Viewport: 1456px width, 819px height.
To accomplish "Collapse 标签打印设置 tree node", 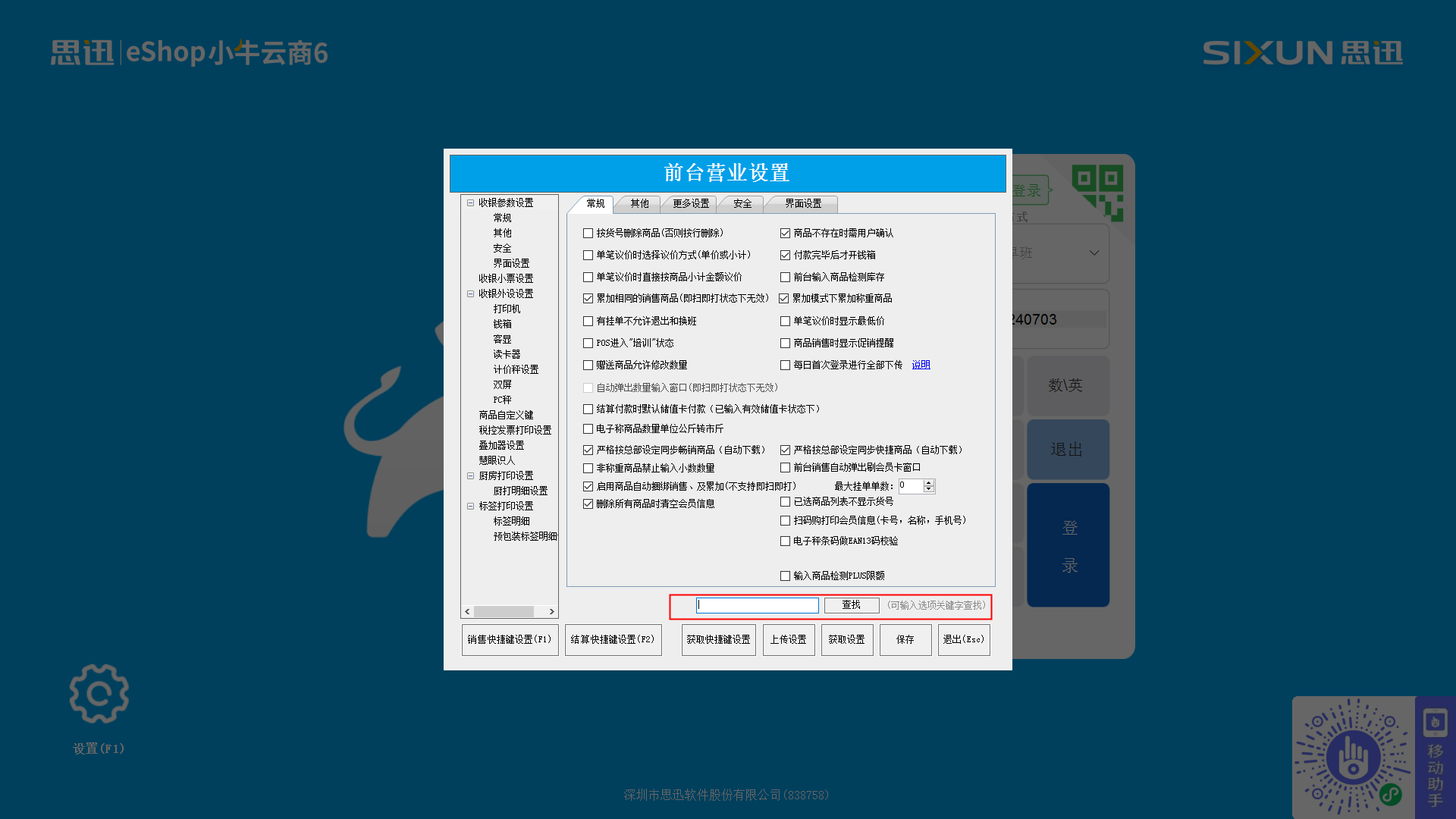I will pyautogui.click(x=470, y=506).
